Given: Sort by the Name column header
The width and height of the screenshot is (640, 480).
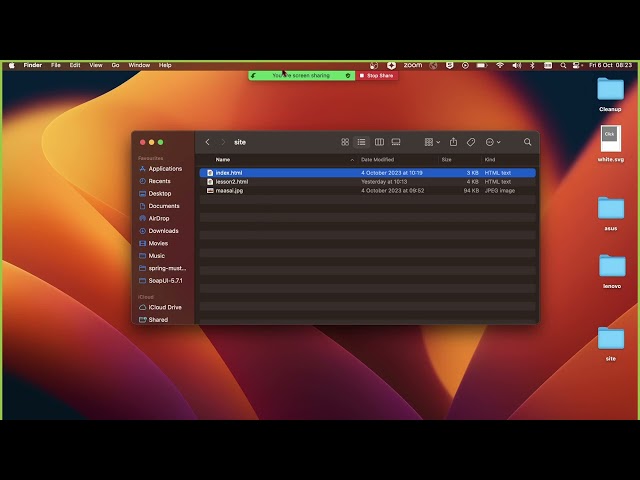Looking at the screenshot, I should [x=223, y=160].
